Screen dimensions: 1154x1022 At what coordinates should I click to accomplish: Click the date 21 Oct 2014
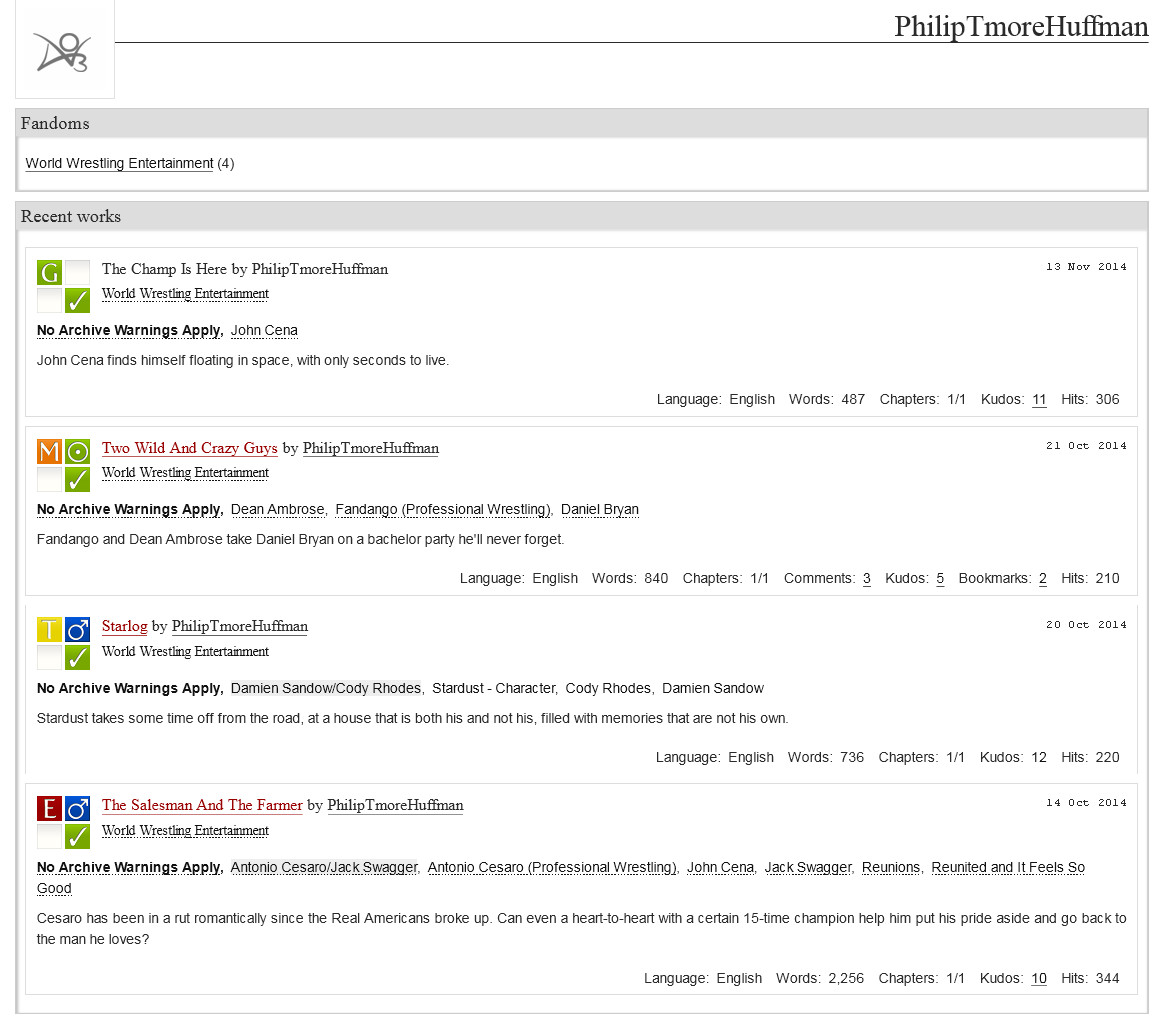pyautogui.click(x=1086, y=445)
